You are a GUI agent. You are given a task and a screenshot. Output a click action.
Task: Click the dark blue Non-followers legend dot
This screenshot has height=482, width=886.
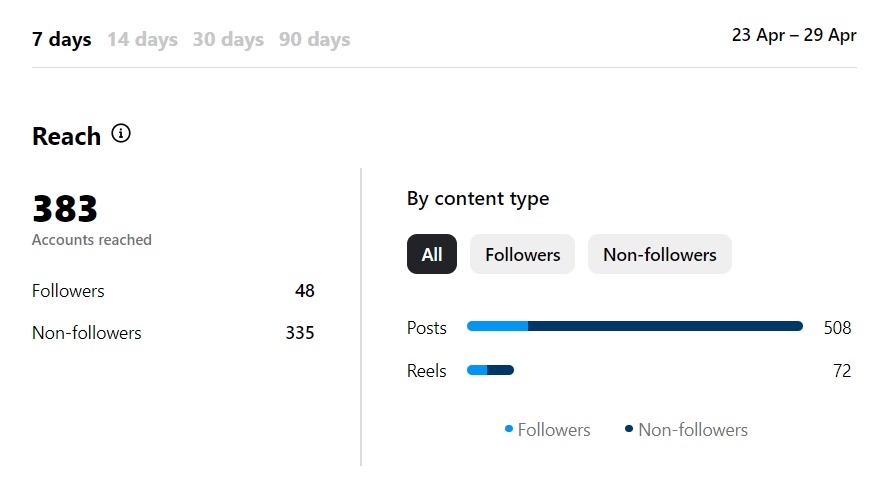pyautogui.click(x=628, y=429)
